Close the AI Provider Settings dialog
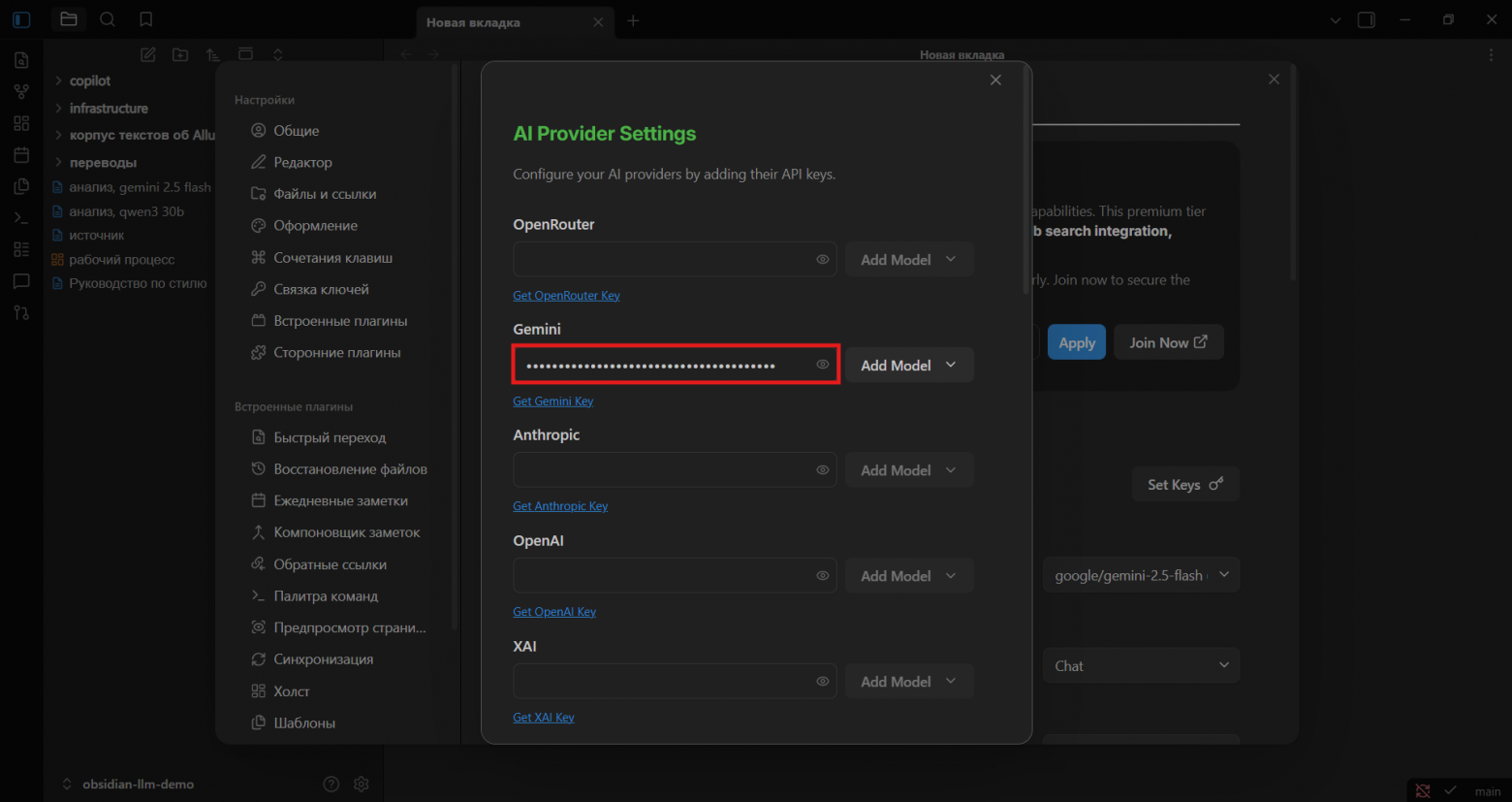The image size is (1512, 802). point(995,80)
